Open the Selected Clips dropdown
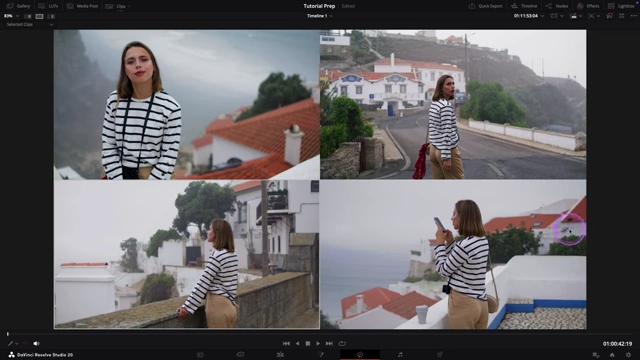 tap(29, 24)
